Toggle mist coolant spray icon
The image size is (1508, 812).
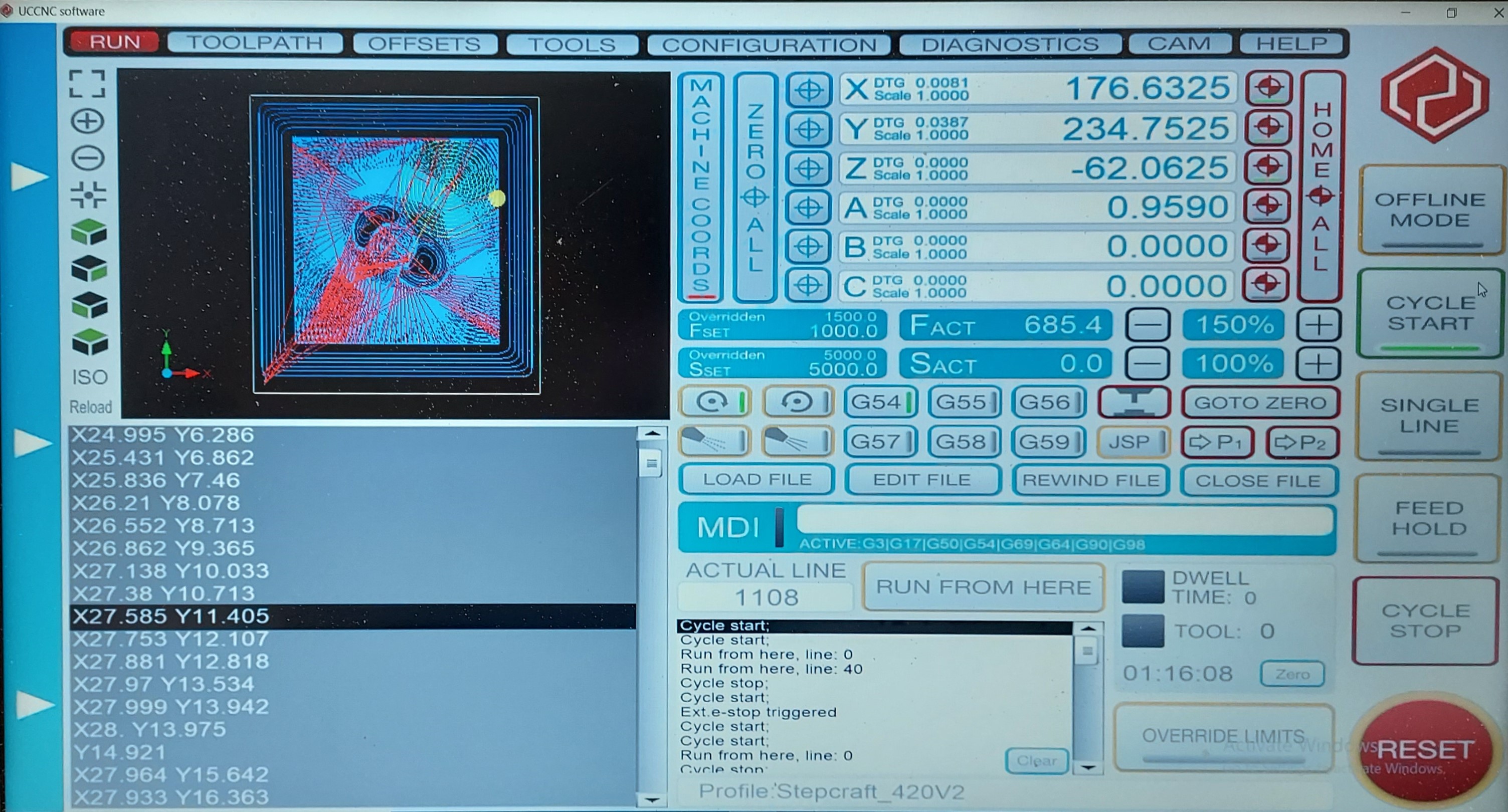click(714, 441)
